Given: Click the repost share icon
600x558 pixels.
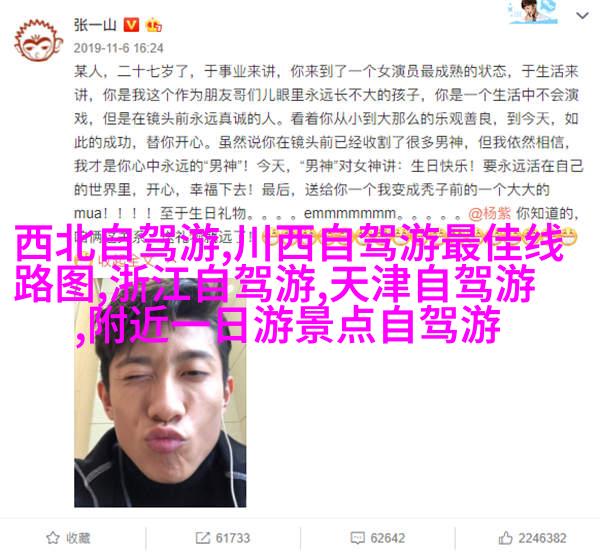Looking at the screenshot, I should [x=202, y=538].
